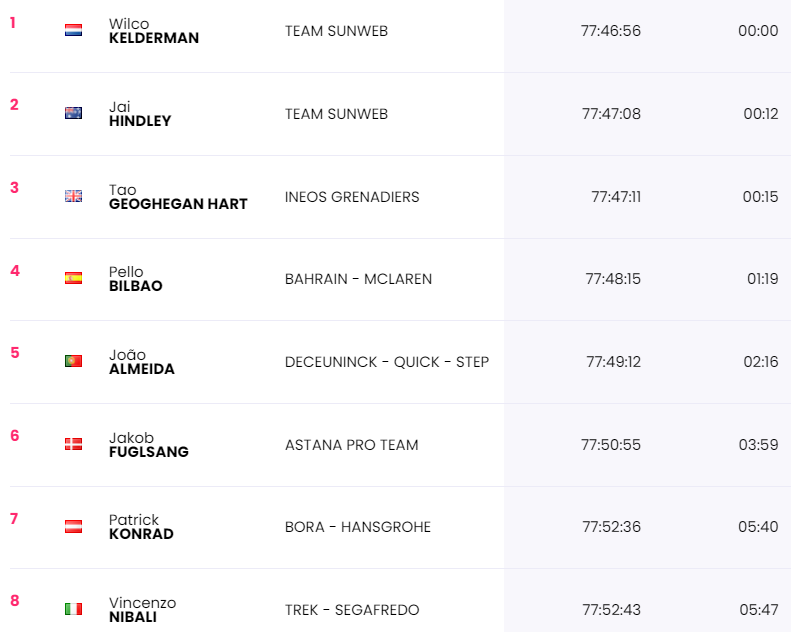Click the Spanish flag next to Pello Bilbao
This screenshot has height=632, width=791.
73,278
